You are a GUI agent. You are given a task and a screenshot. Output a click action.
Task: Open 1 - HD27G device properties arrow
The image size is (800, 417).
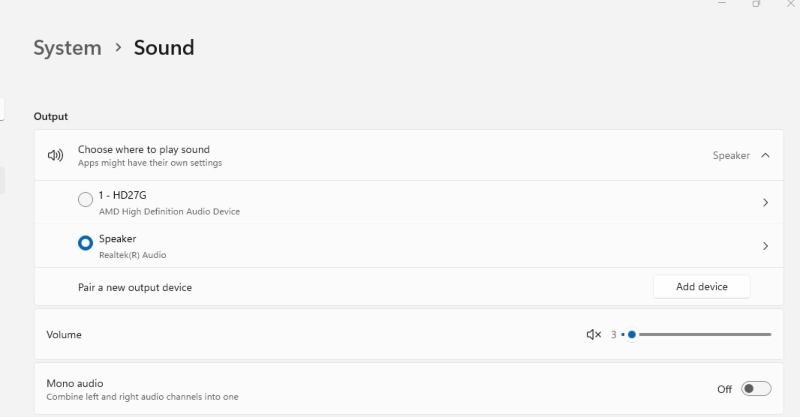click(765, 202)
